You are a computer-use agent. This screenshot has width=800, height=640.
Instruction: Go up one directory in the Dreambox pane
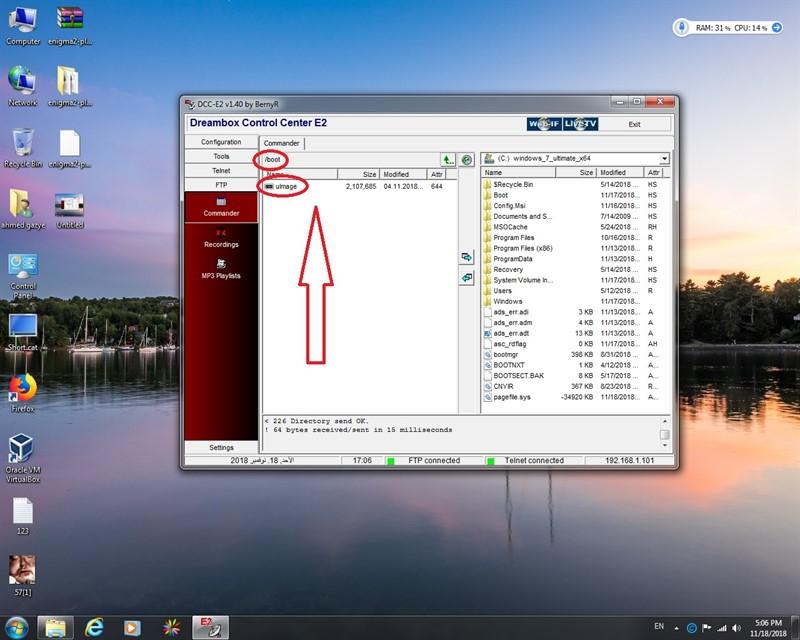pos(447,160)
